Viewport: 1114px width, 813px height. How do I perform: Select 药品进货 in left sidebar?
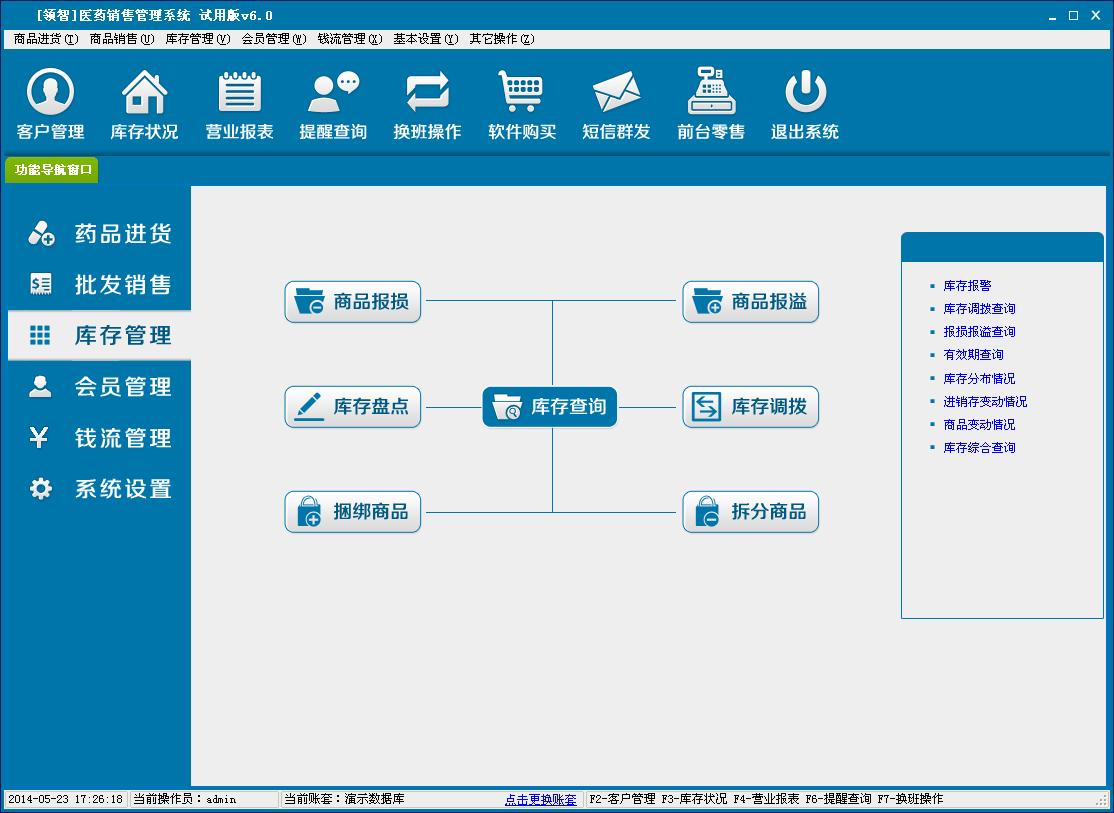(x=100, y=234)
